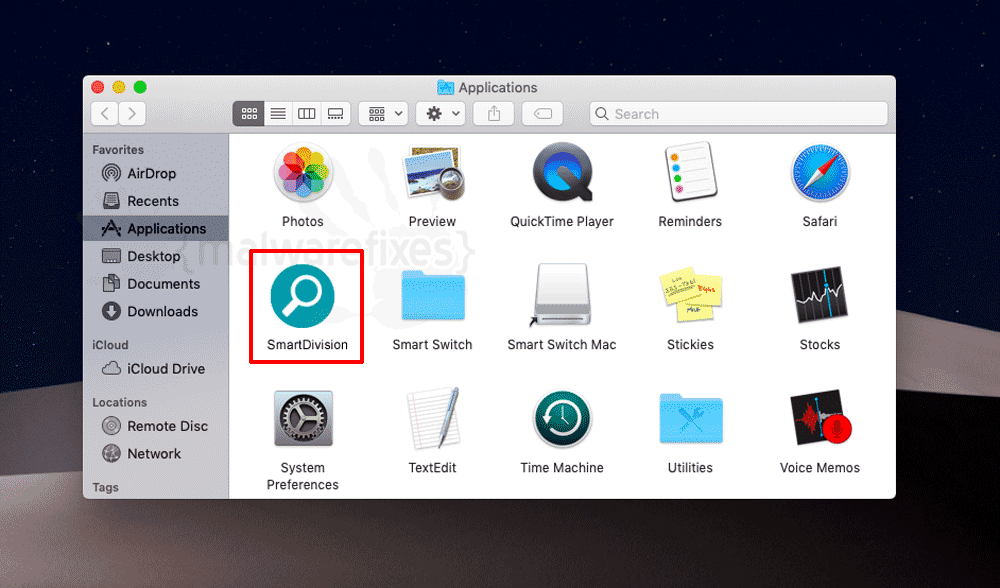The height and width of the screenshot is (588, 1000).
Task: Open iCloud Drive in the sidebar
Action: point(156,369)
